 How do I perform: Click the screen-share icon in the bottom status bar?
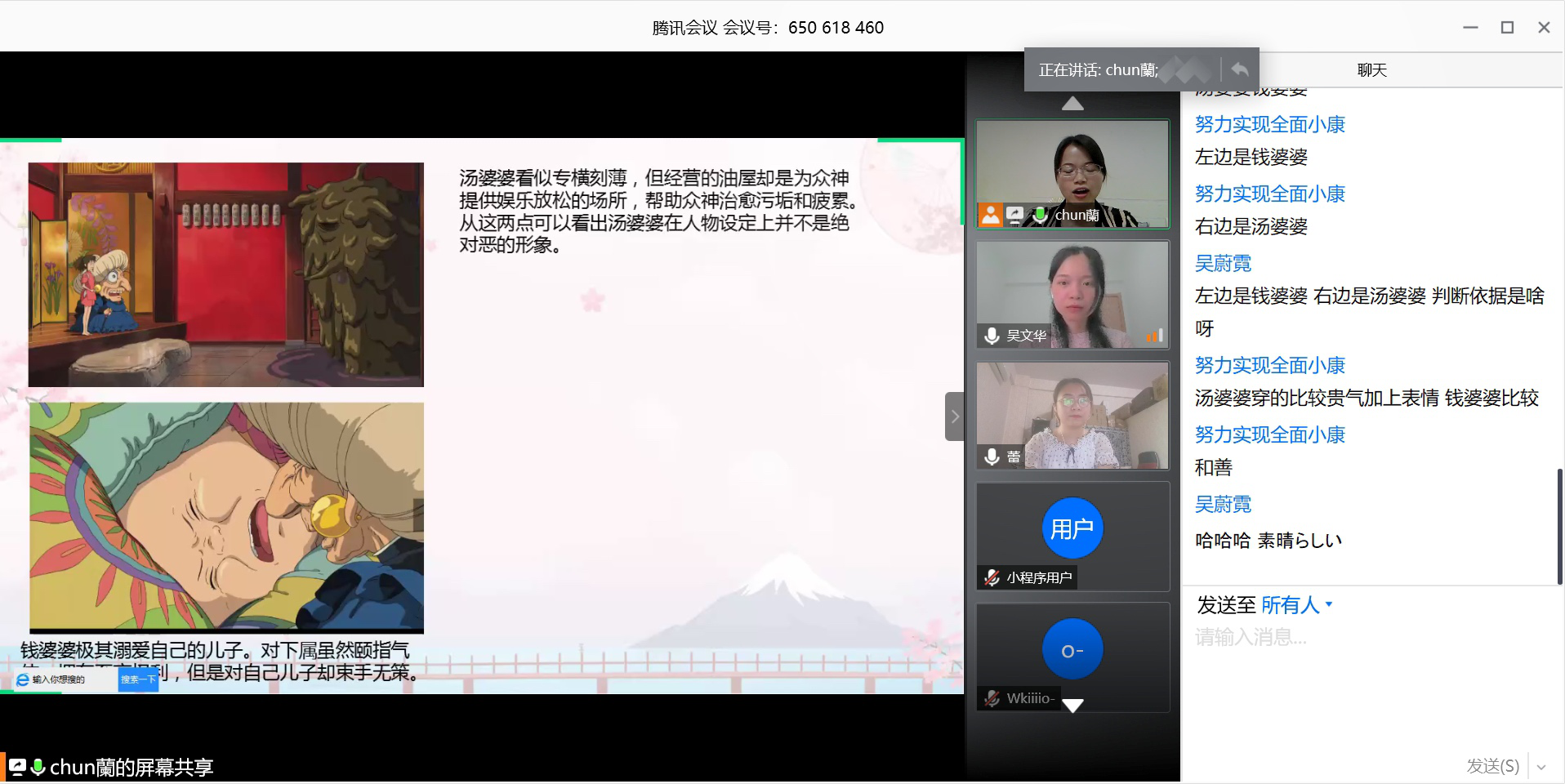pos(17,767)
